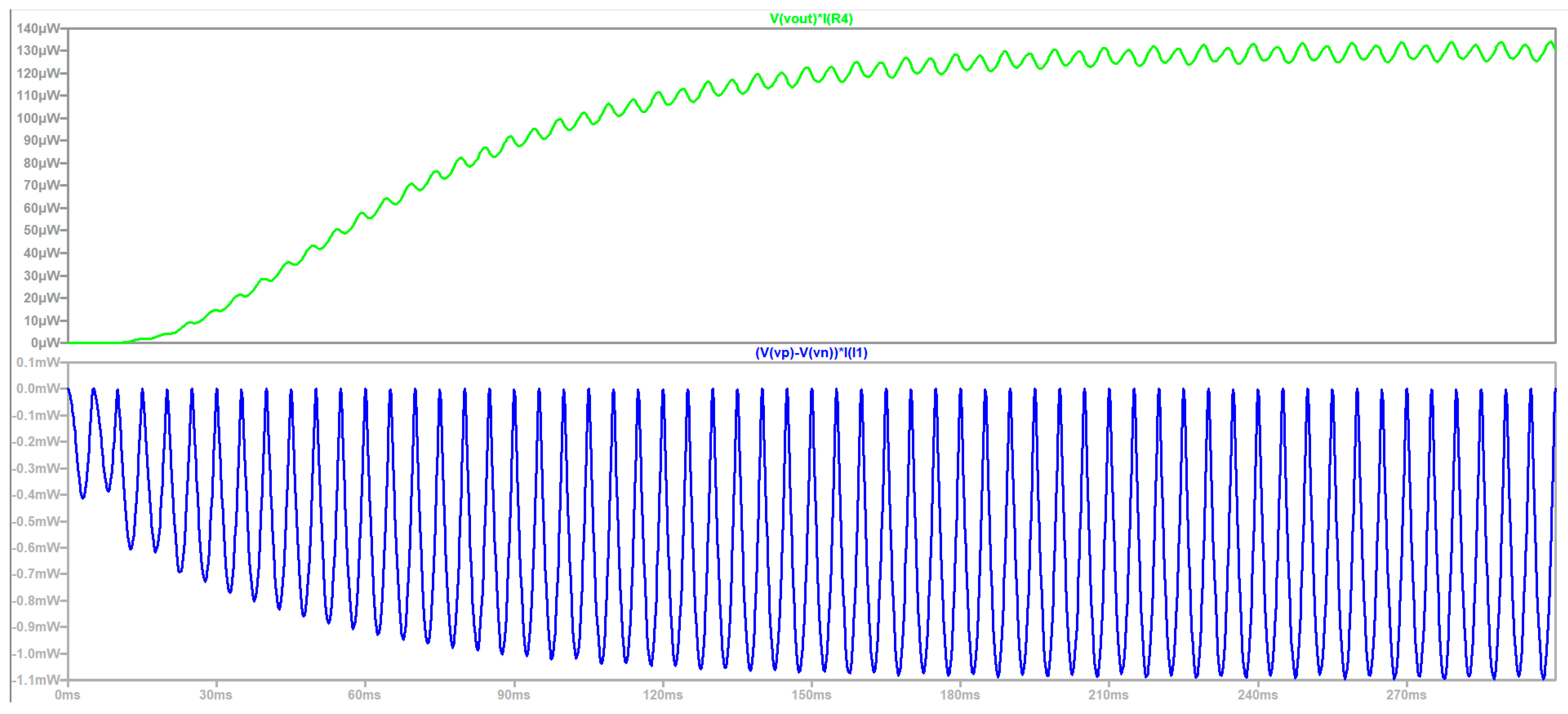This screenshot has height=714, width=1568.
Task: Click the blue (V(vp)-V(vn))*I(I1) trace label
Action: click(811, 353)
